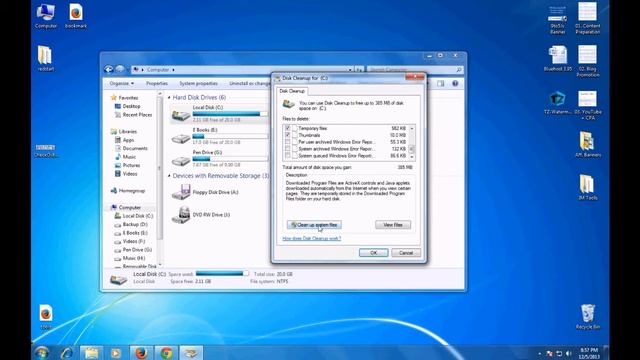640x360 pixels.
Task: Open Firefox from the taskbar
Action: [141, 353]
